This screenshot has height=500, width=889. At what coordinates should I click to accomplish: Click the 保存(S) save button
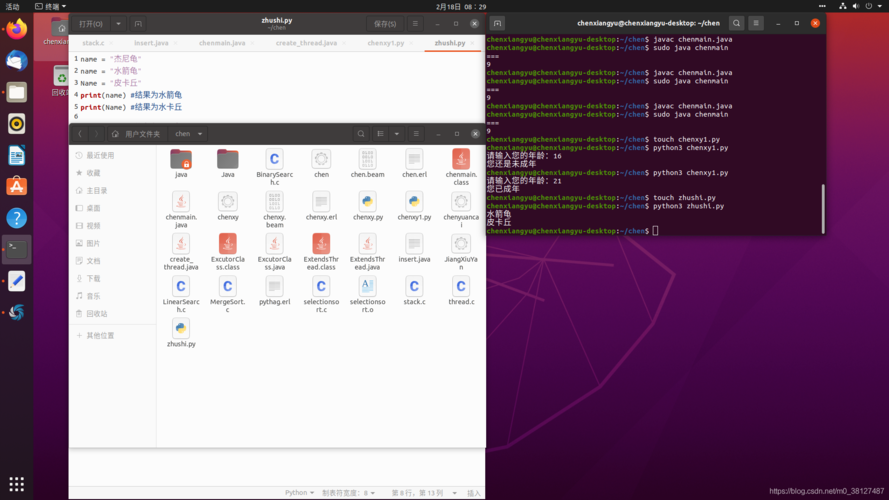click(385, 24)
